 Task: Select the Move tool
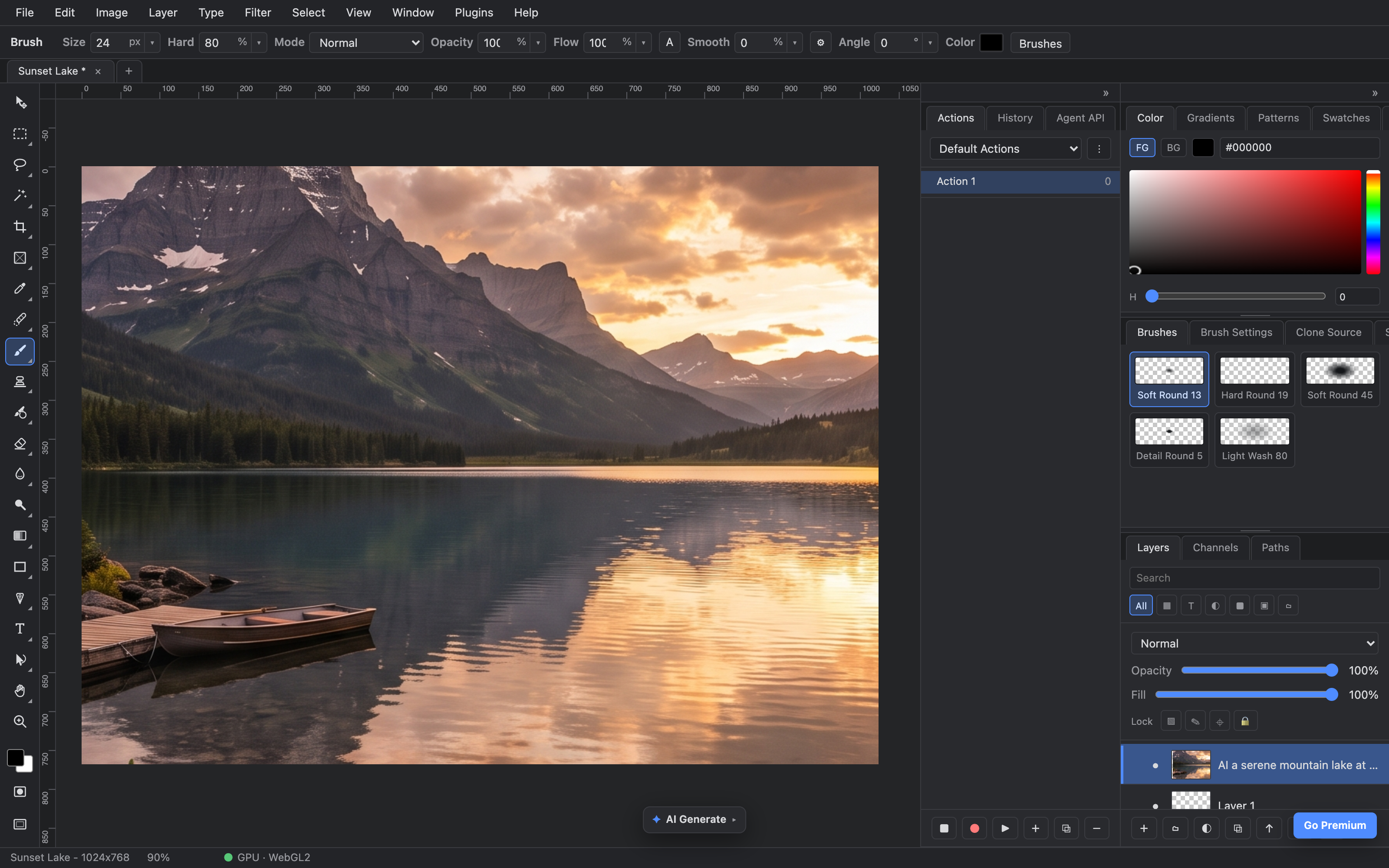[x=20, y=103]
